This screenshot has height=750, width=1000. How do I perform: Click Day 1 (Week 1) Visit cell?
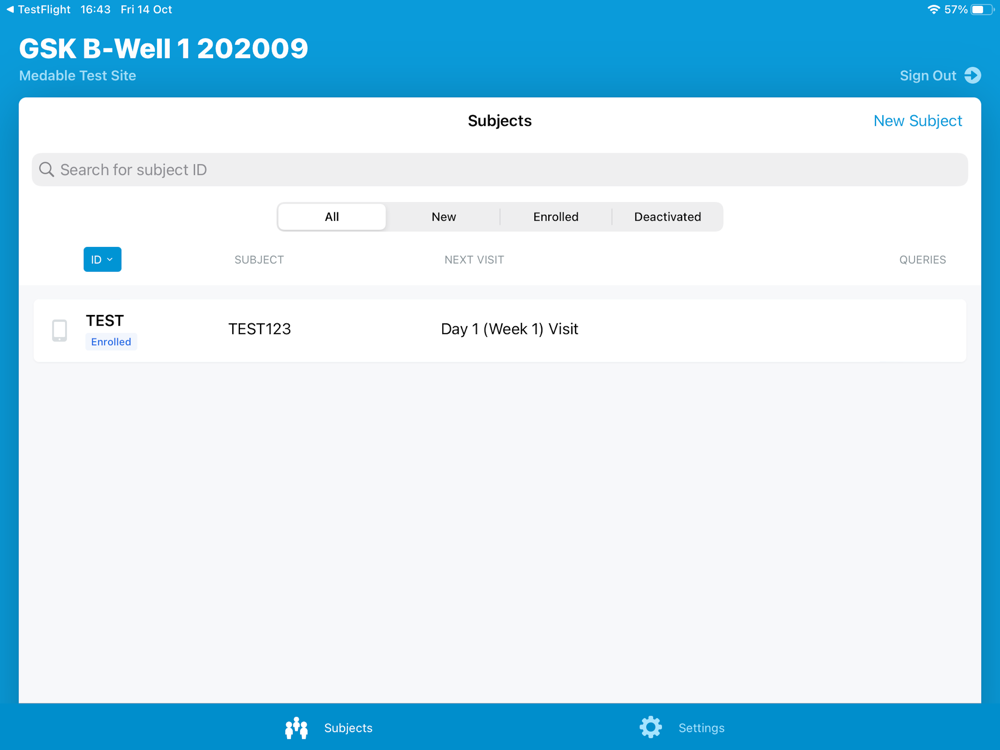coord(510,329)
